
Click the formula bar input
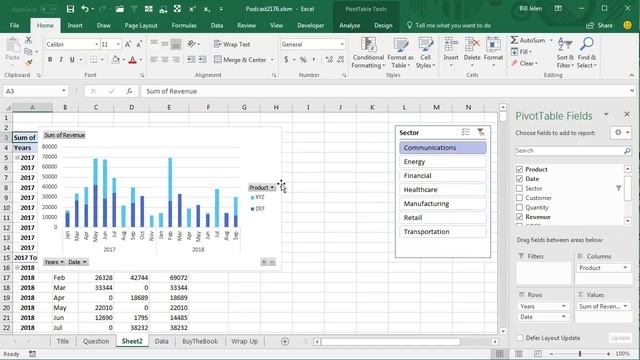coord(384,91)
